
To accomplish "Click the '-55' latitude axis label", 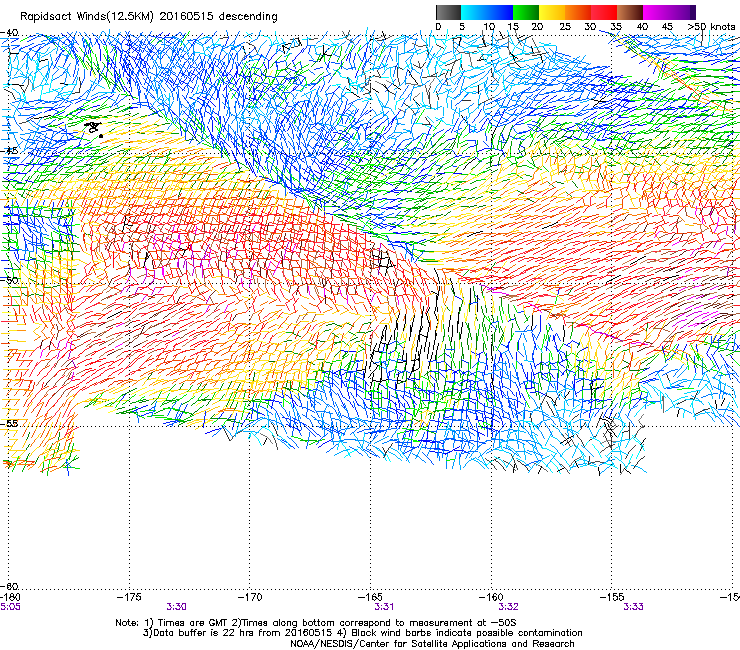I will click(x=9, y=423).
